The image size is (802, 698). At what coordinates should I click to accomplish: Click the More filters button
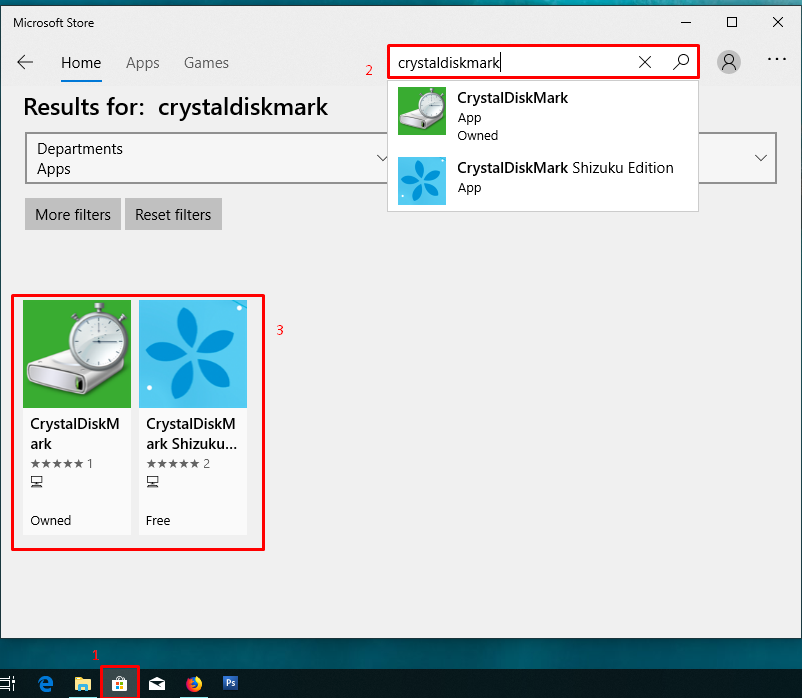pyautogui.click(x=72, y=214)
